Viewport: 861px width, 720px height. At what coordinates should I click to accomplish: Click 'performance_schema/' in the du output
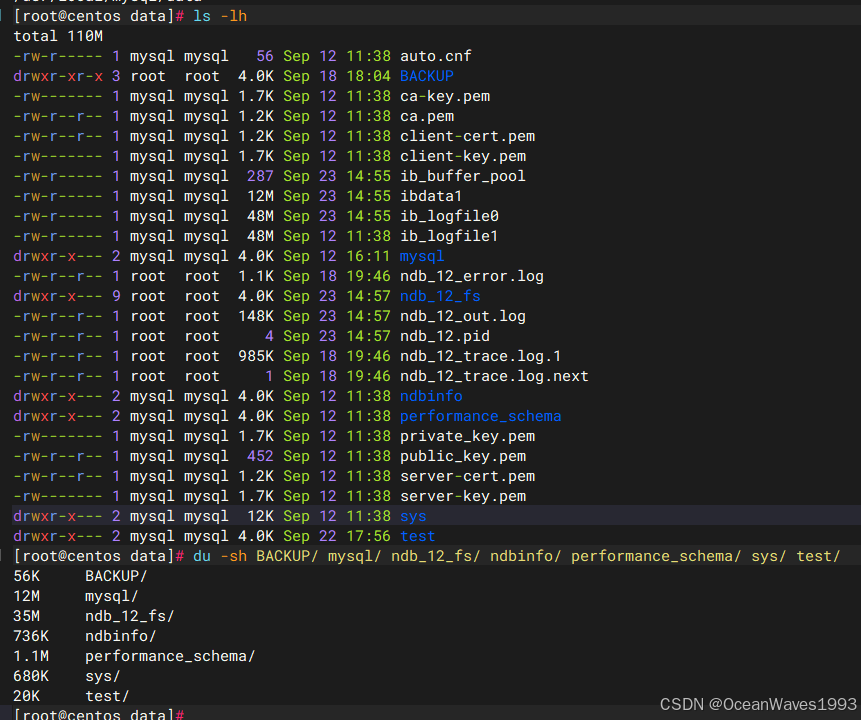coord(170,656)
